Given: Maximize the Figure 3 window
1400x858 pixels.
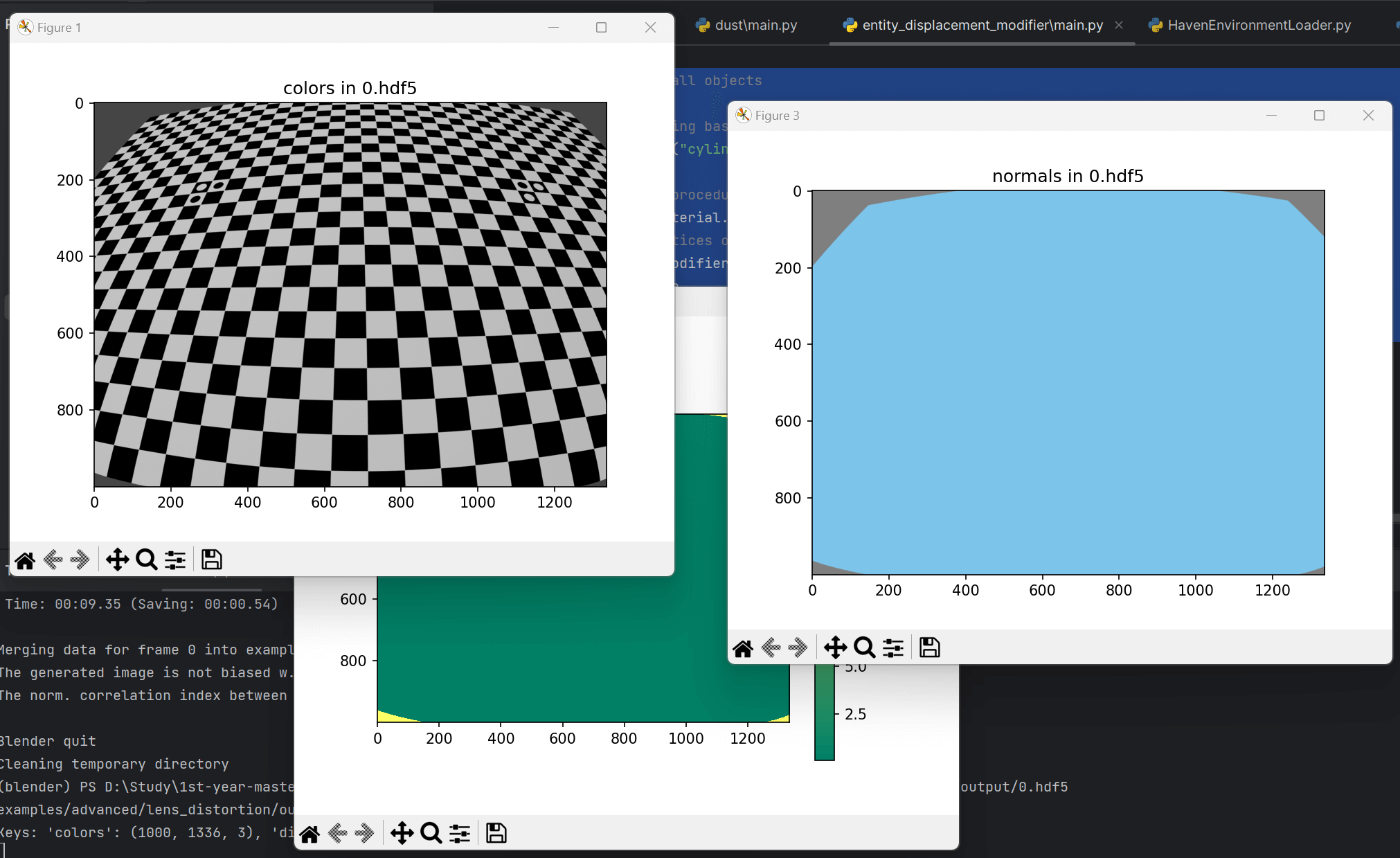Looking at the screenshot, I should (1319, 116).
